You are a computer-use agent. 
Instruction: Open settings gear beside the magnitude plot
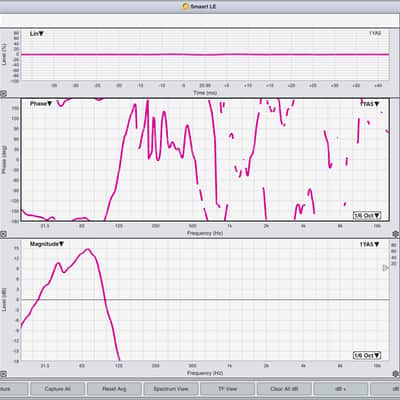(396, 374)
